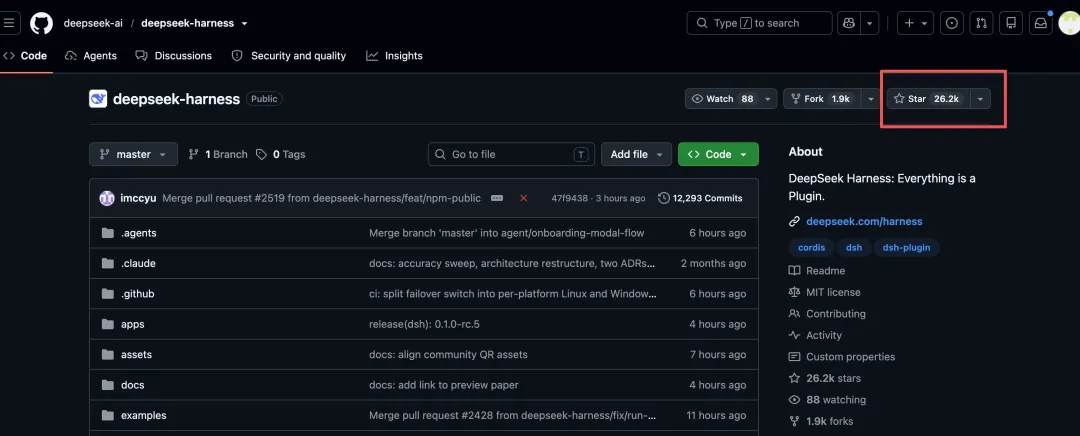Select the dsh topic tag

click(x=853, y=247)
